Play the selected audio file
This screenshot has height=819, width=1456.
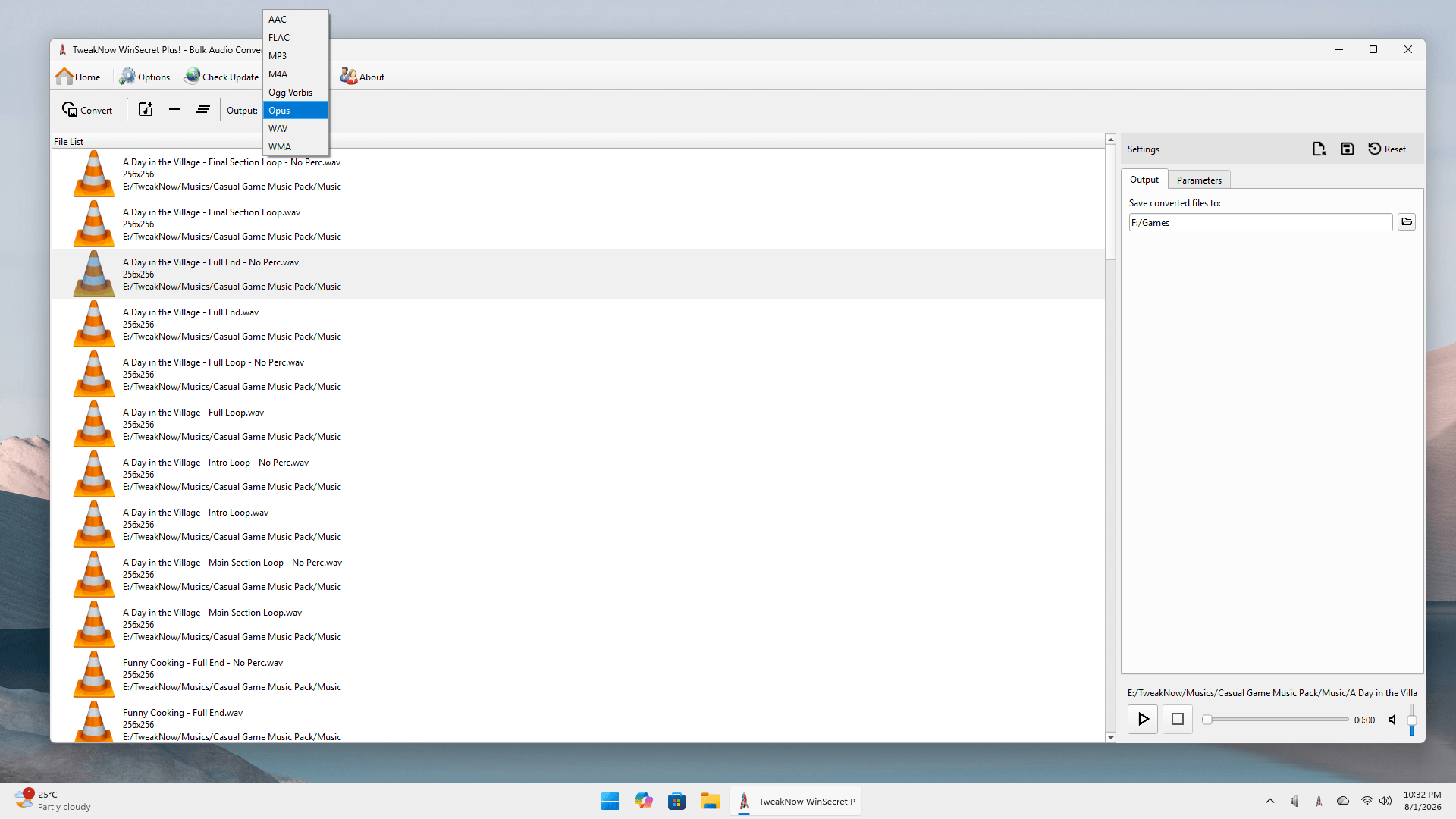pyautogui.click(x=1143, y=720)
